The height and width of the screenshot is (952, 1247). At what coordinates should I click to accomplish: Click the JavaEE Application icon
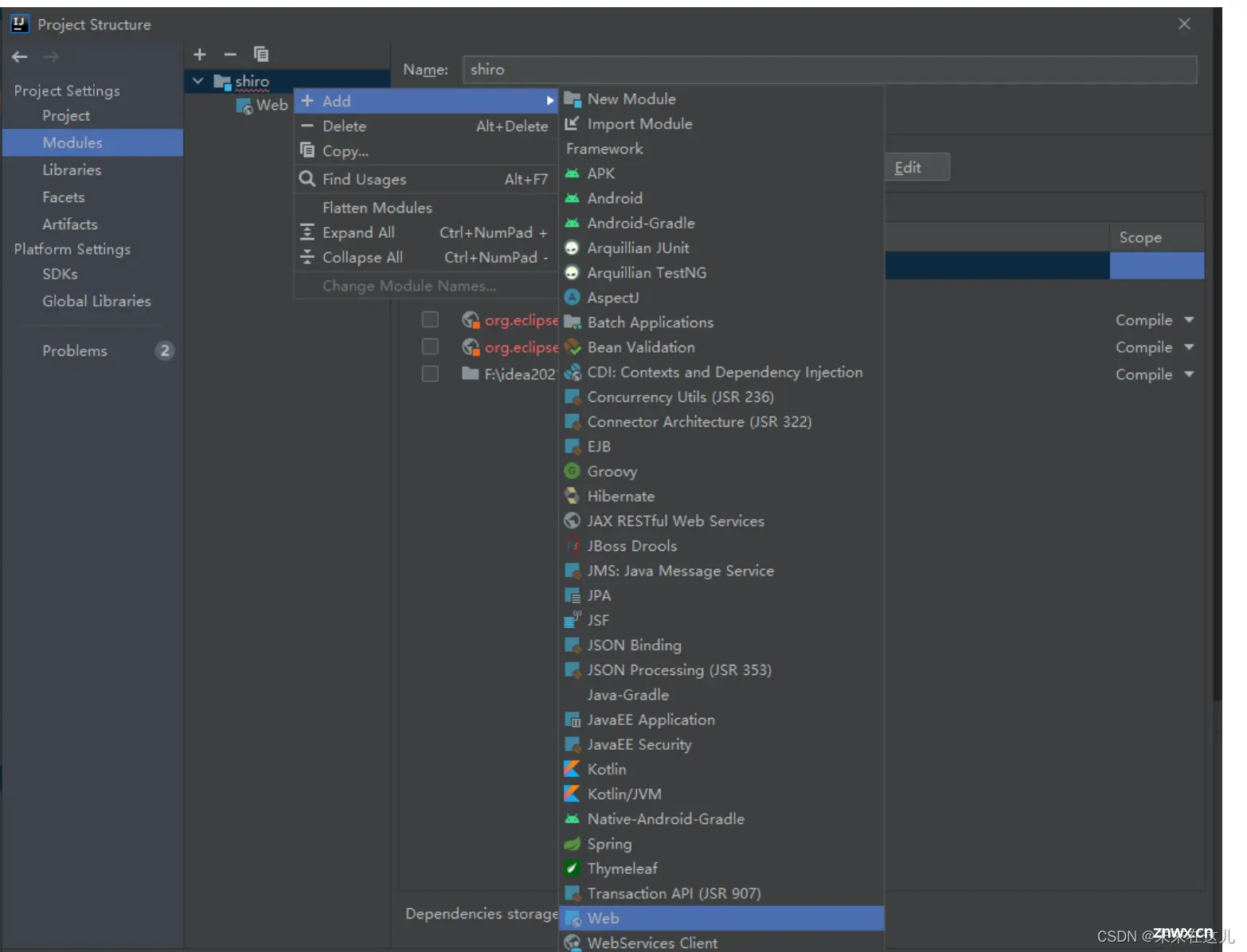point(572,720)
